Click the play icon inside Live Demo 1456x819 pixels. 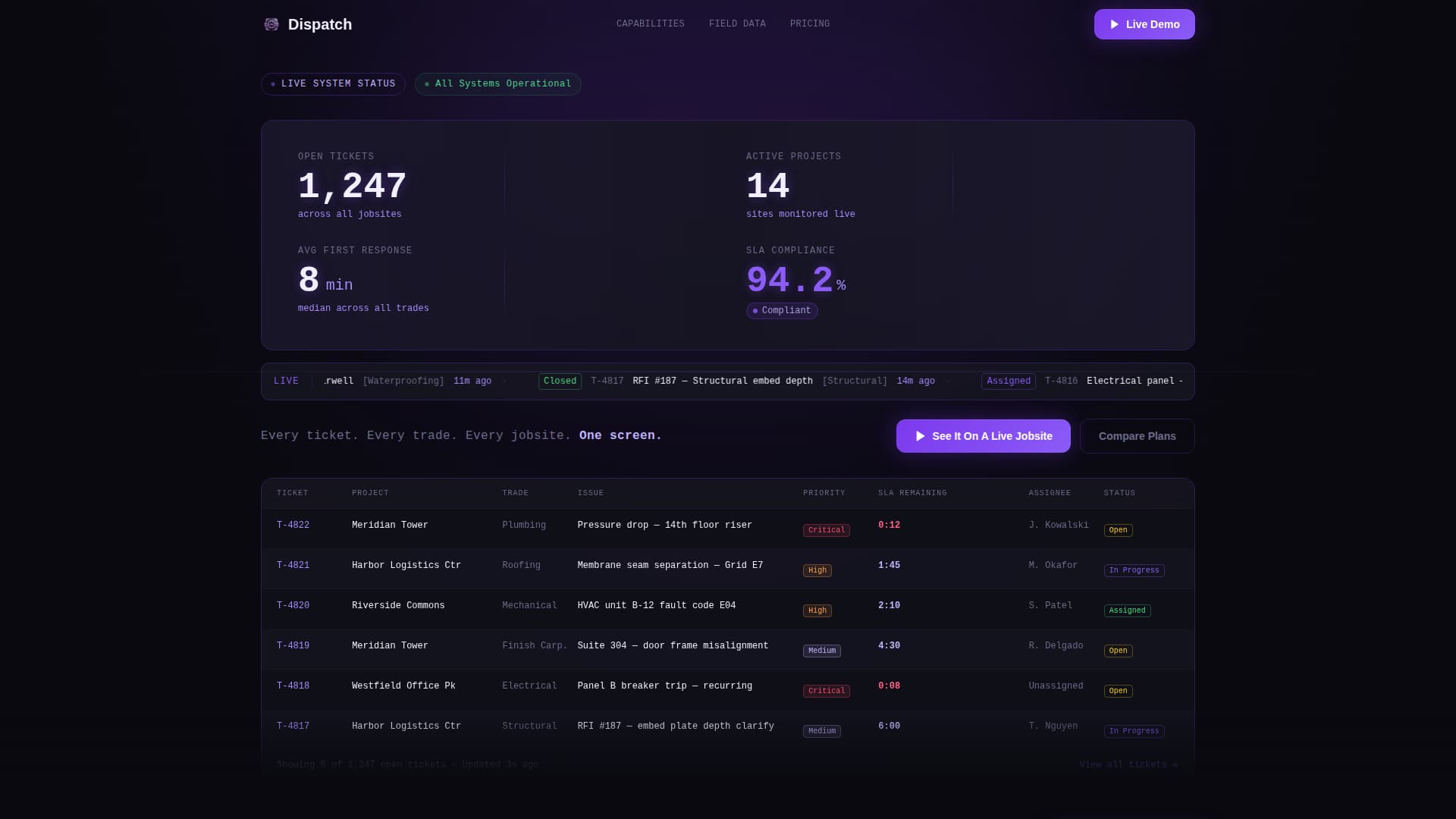pyautogui.click(x=1115, y=24)
